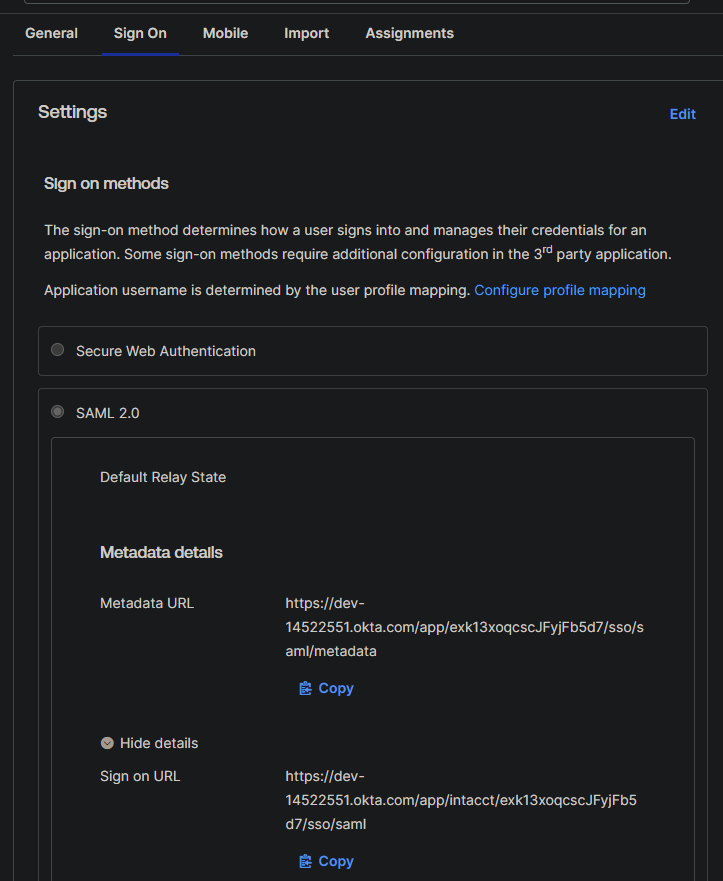Click the clipboard icon below Sign on URL
The width and height of the screenshot is (723, 881).
tap(305, 861)
